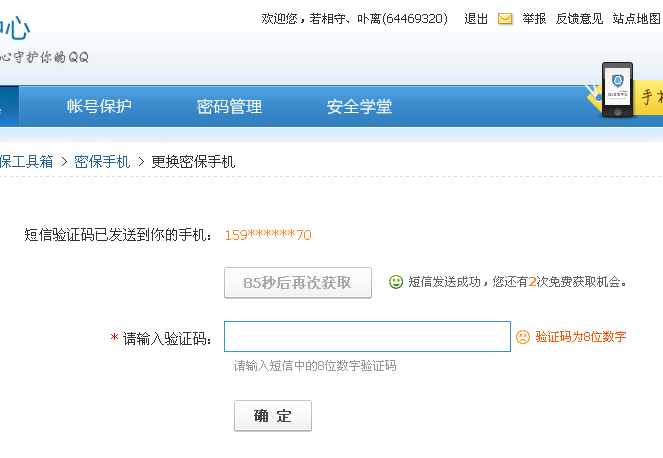The width and height of the screenshot is (663, 458).
Task: Click the orange sad-face error icon
Action: pos(523,337)
